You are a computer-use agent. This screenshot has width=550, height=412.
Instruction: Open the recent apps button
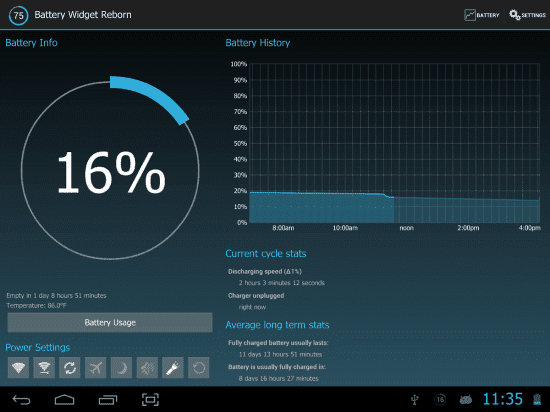click(x=108, y=399)
